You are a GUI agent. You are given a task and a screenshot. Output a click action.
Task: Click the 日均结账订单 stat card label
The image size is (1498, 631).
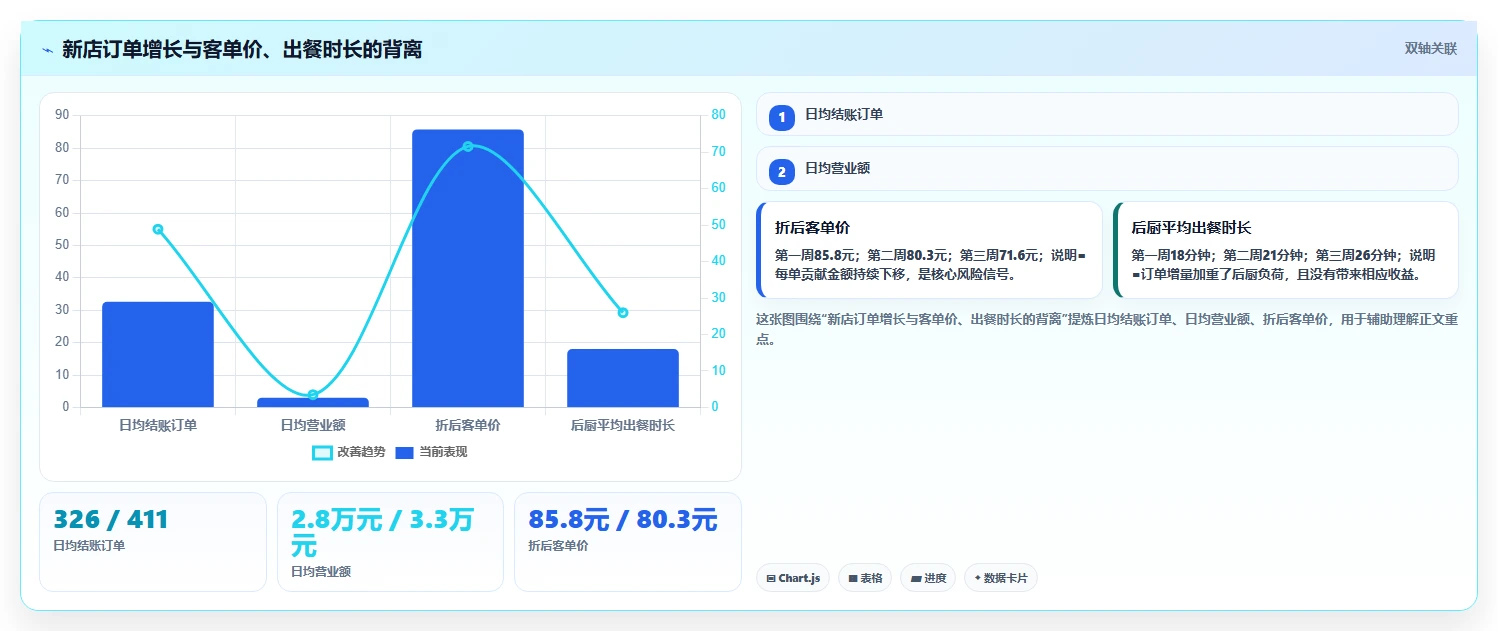pyautogui.click(x=89, y=546)
